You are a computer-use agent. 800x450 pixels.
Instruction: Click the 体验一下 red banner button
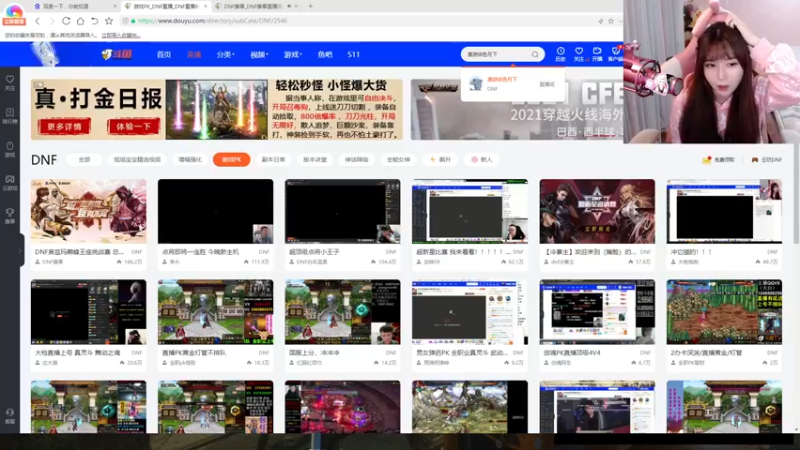(x=133, y=126)
